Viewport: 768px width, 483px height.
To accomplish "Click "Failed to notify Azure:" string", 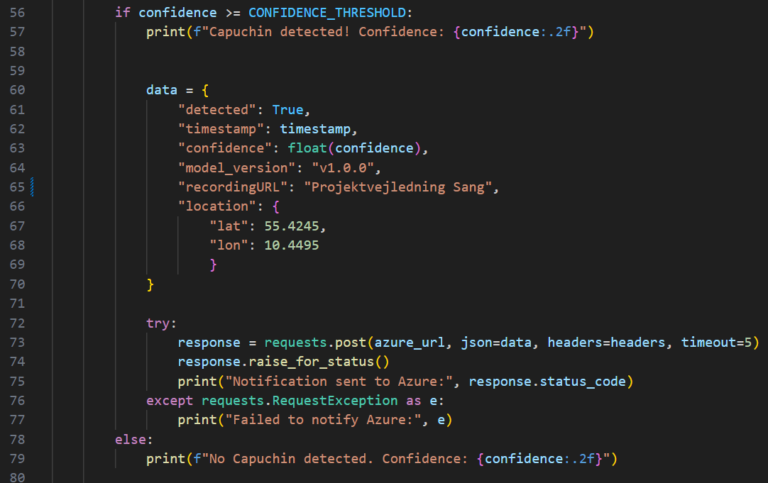I will click(x=323, y=420).
